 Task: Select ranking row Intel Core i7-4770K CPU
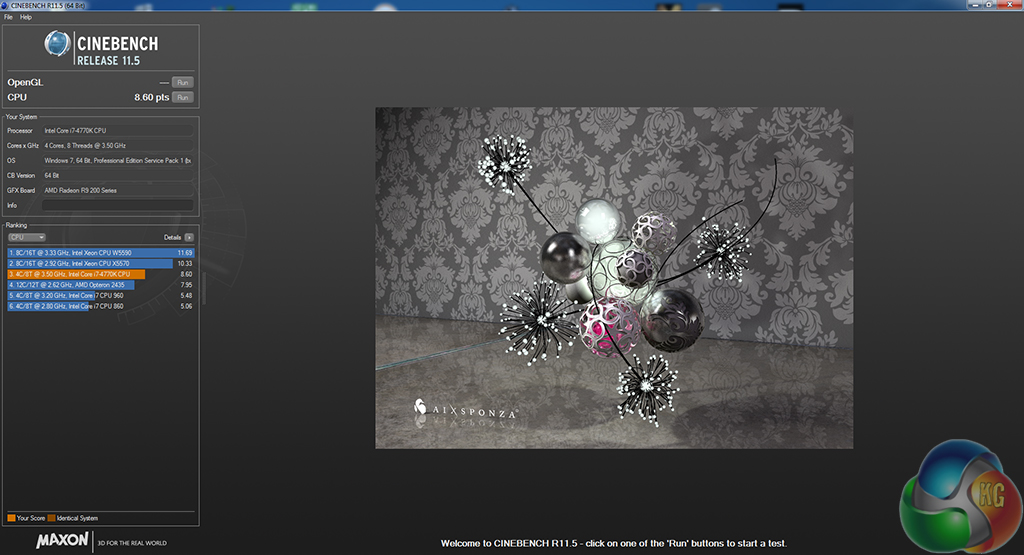(x=101, y=274)
